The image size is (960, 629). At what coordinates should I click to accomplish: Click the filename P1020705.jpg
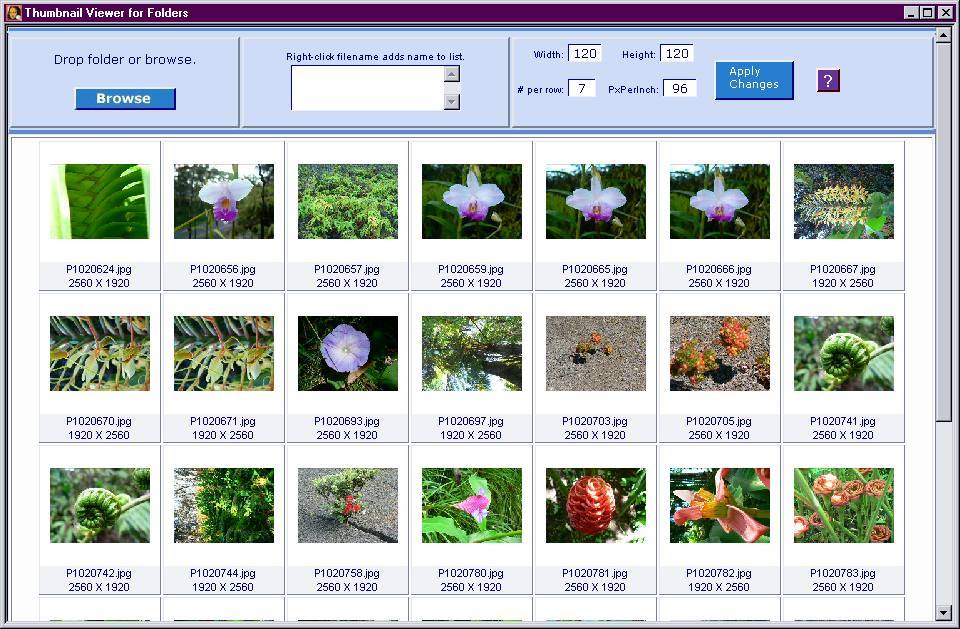719,421
